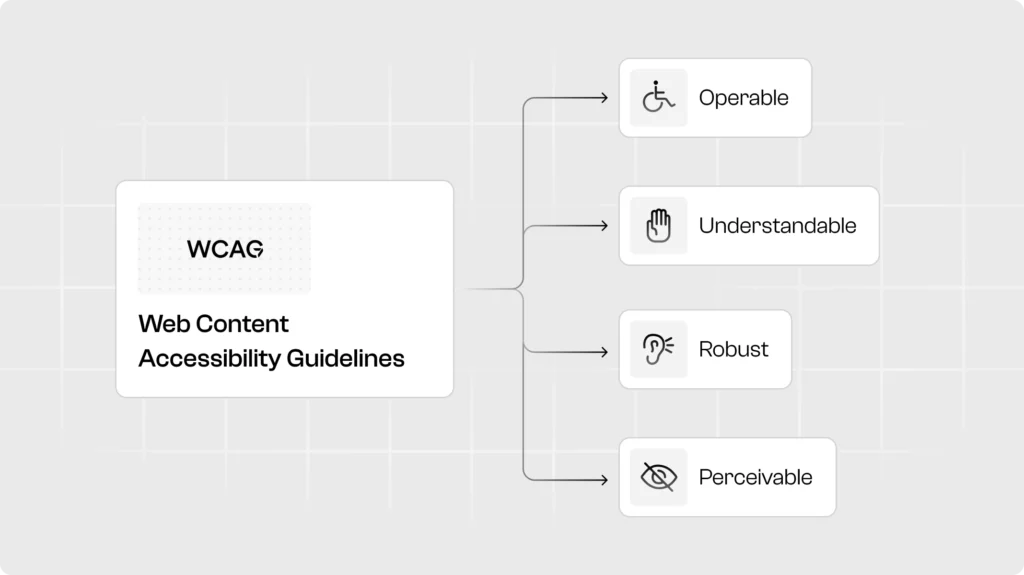
Task: Click the word Accessibility in the heading
Action: 209,358
